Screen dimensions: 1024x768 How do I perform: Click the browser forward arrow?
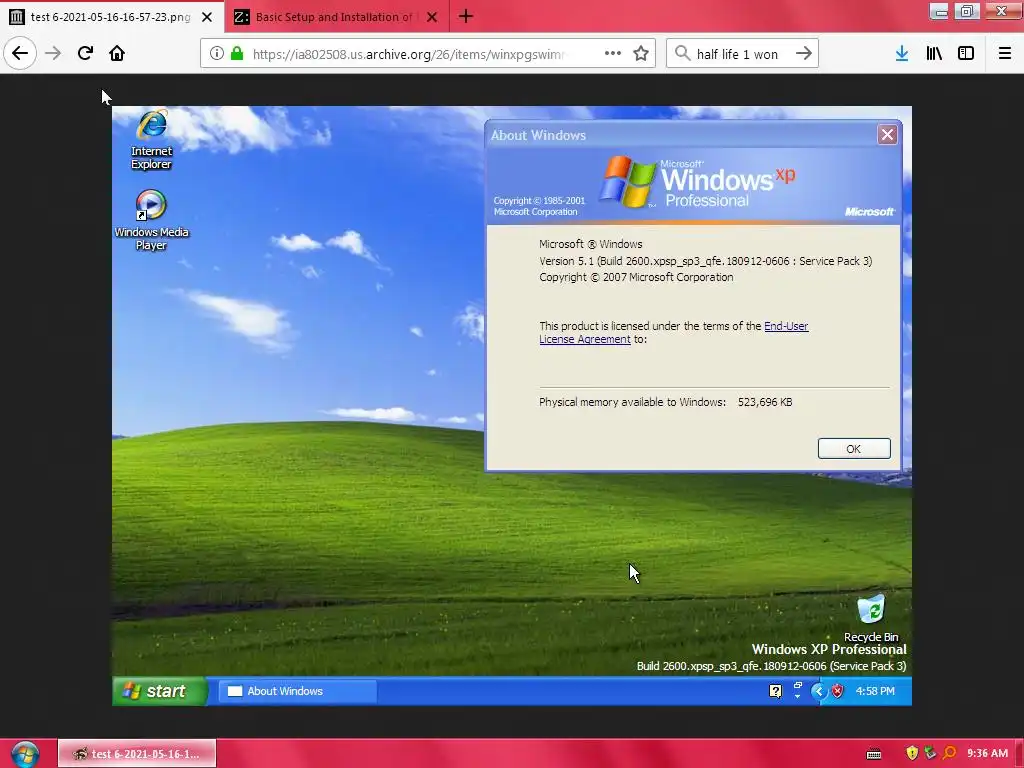coord(53,53)
